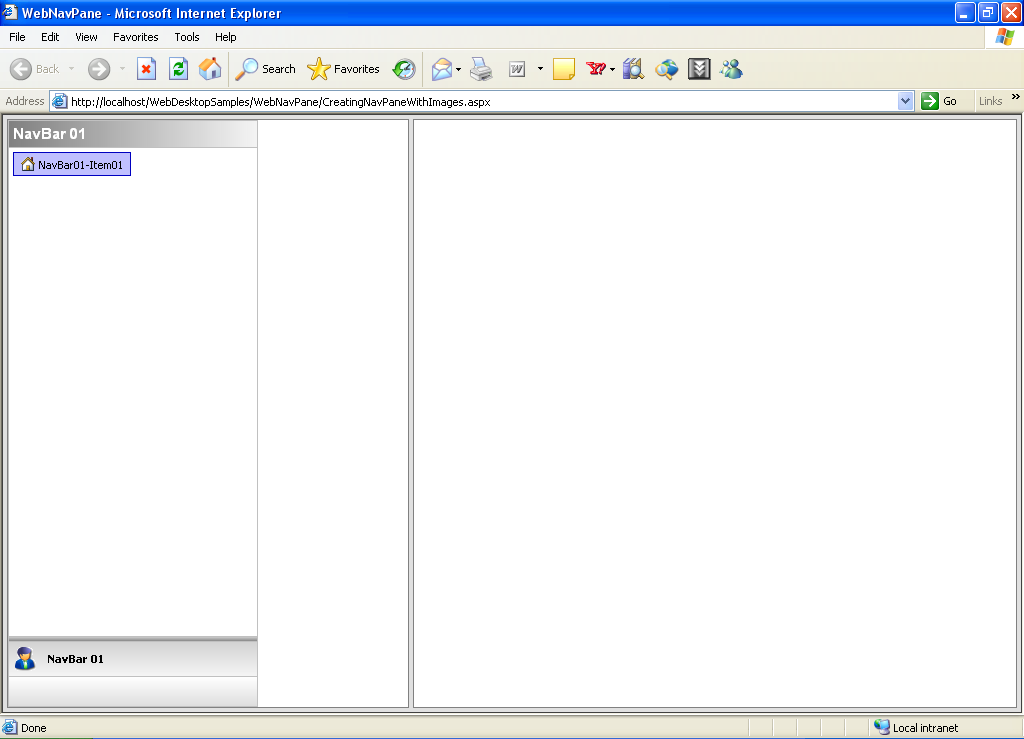Screen dimensions: 1024x739
Task: Click the Search toolbar button
Action: pos(266,69)
